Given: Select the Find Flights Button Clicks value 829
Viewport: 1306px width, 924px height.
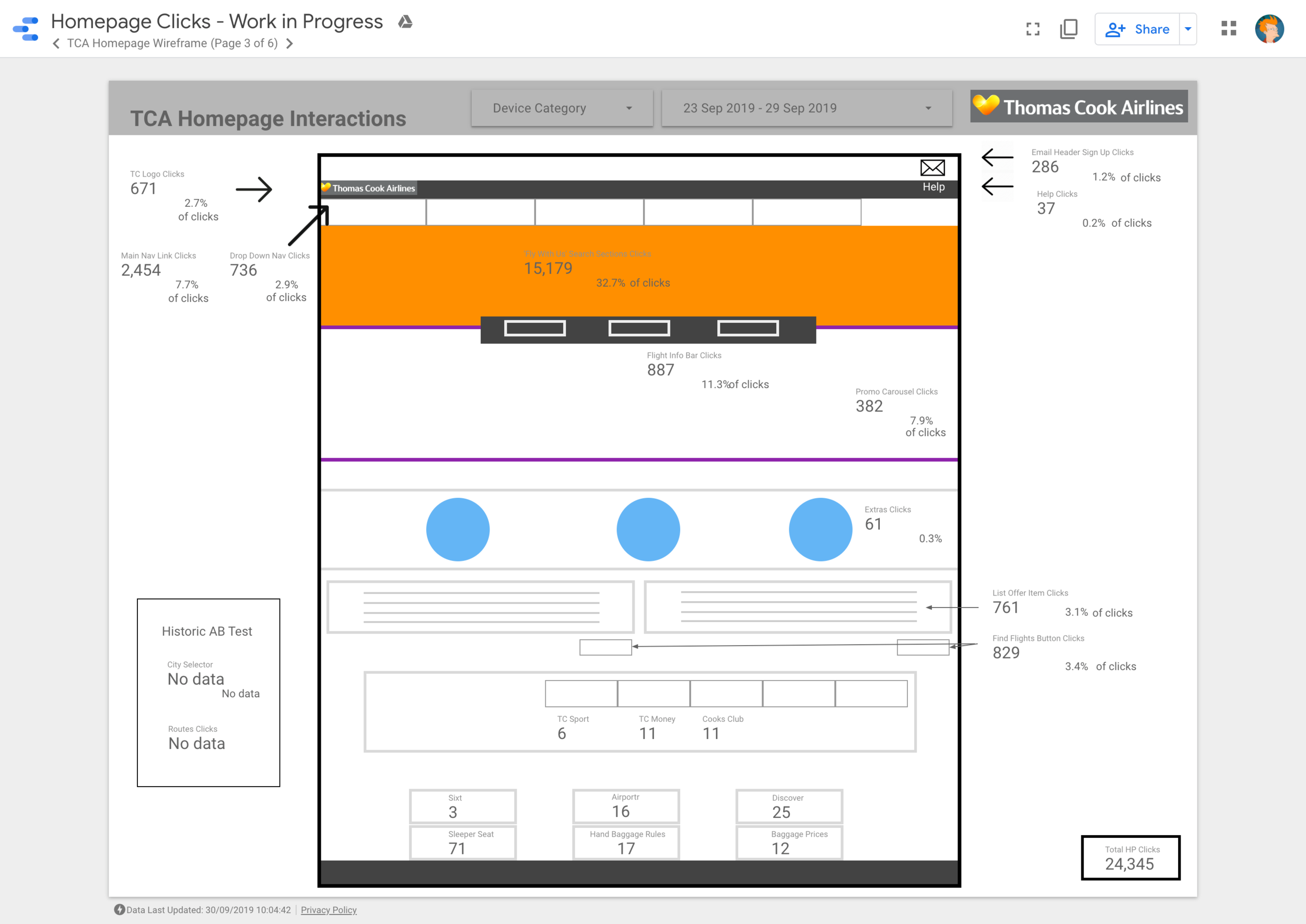Looking at the screenshot, I should pyautogui.click(x=1006, y=653).
